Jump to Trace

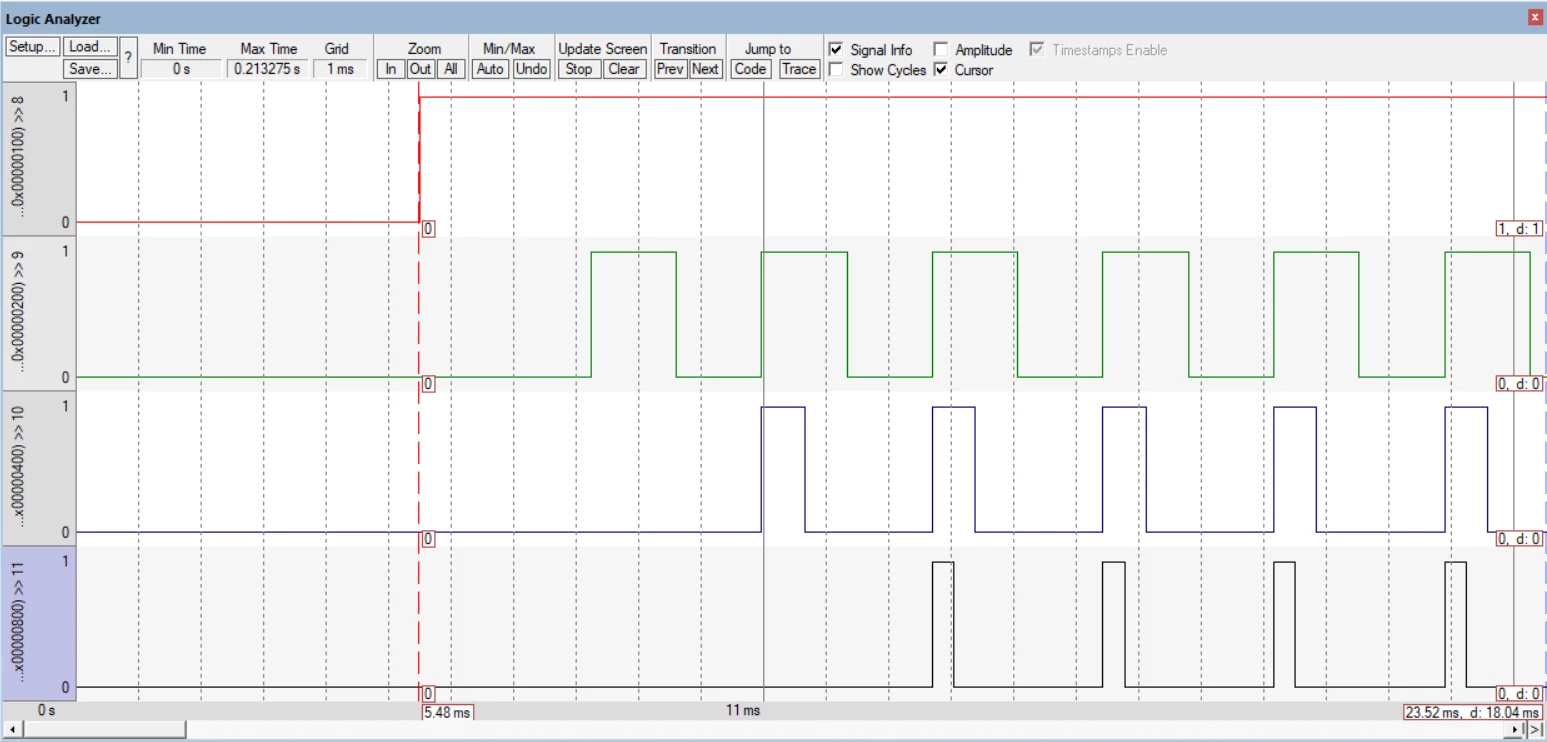(x=798, y=69)
